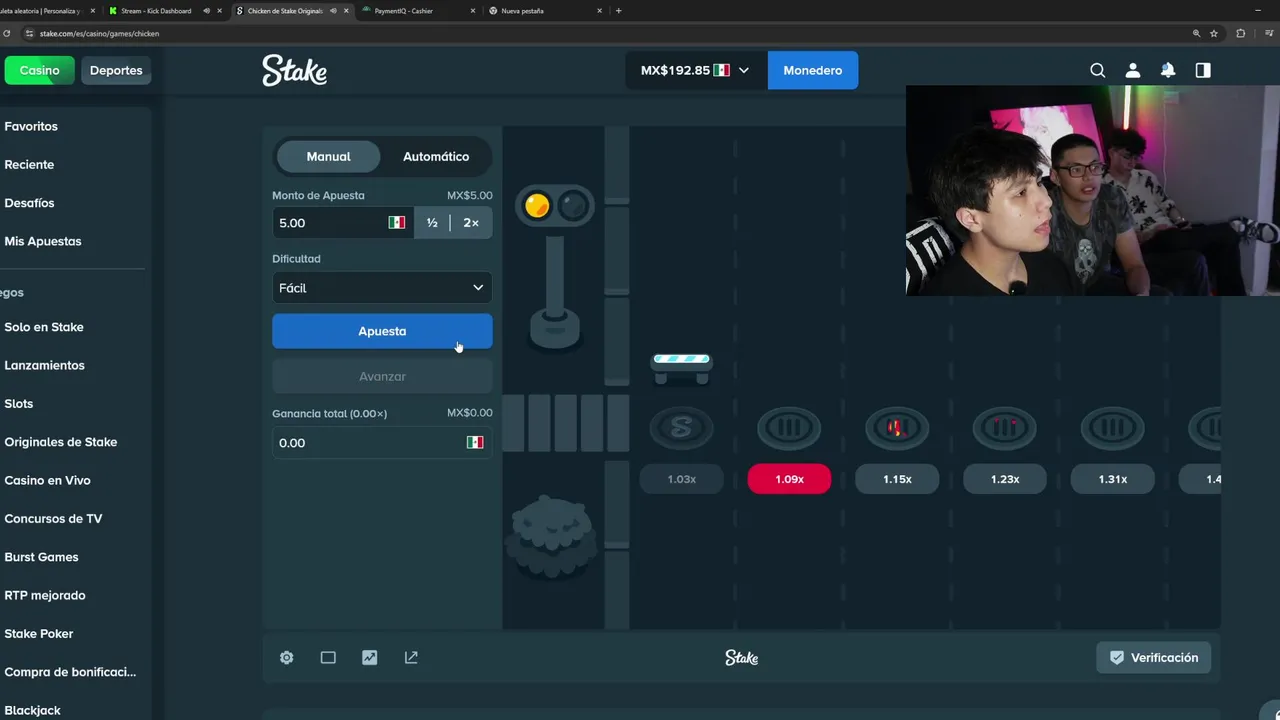
Task: Open game settings gear icon
Action: click(x=287, y=657)
